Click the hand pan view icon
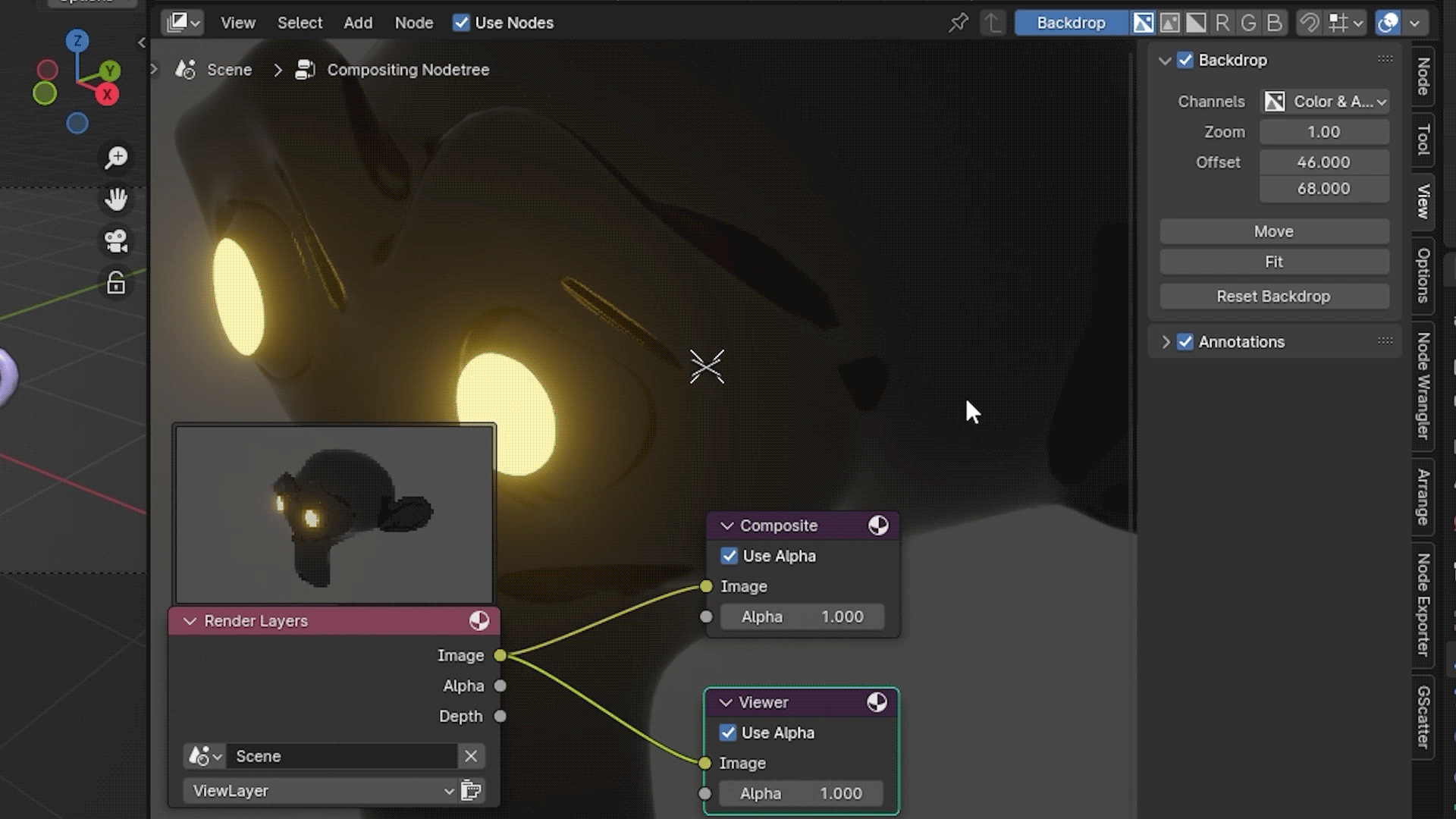The image size is (1456, 819). coord(116,199)
